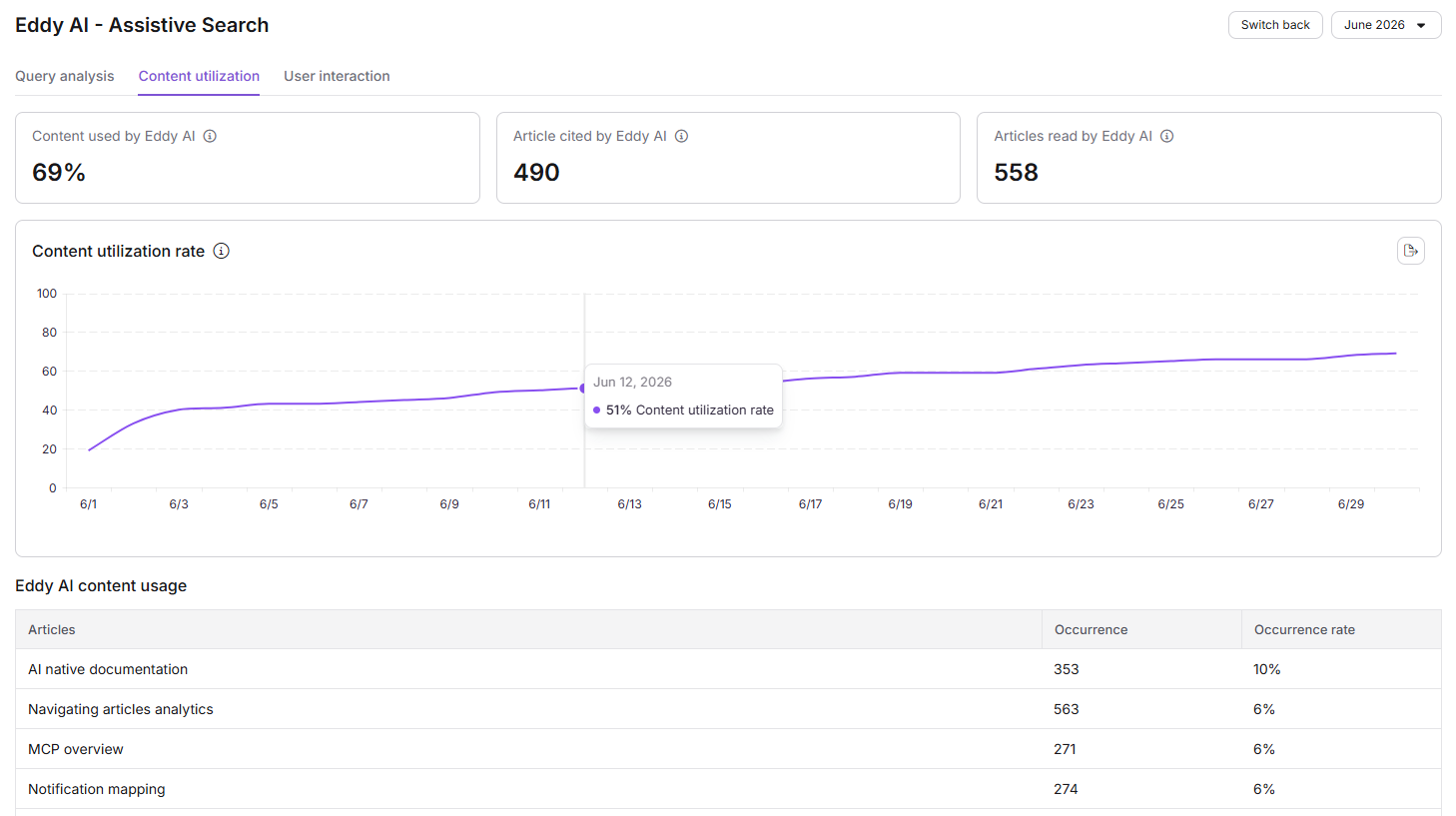The height and width of the screenshot is (816, 1456).
Task: Click occurrence value 563
Action: [1067, 709]
